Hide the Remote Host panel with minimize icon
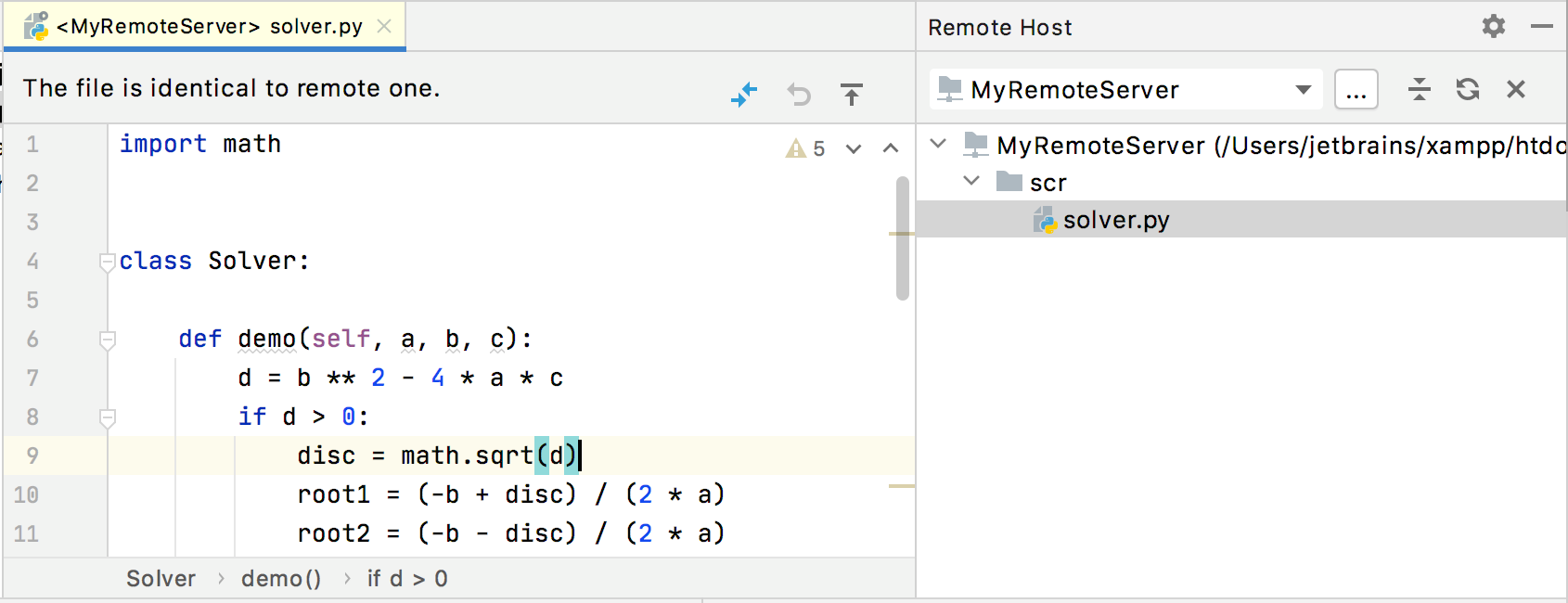The width and height of the screenshot is (1568, 603). pyautogui.click(x=1542, y=27)
